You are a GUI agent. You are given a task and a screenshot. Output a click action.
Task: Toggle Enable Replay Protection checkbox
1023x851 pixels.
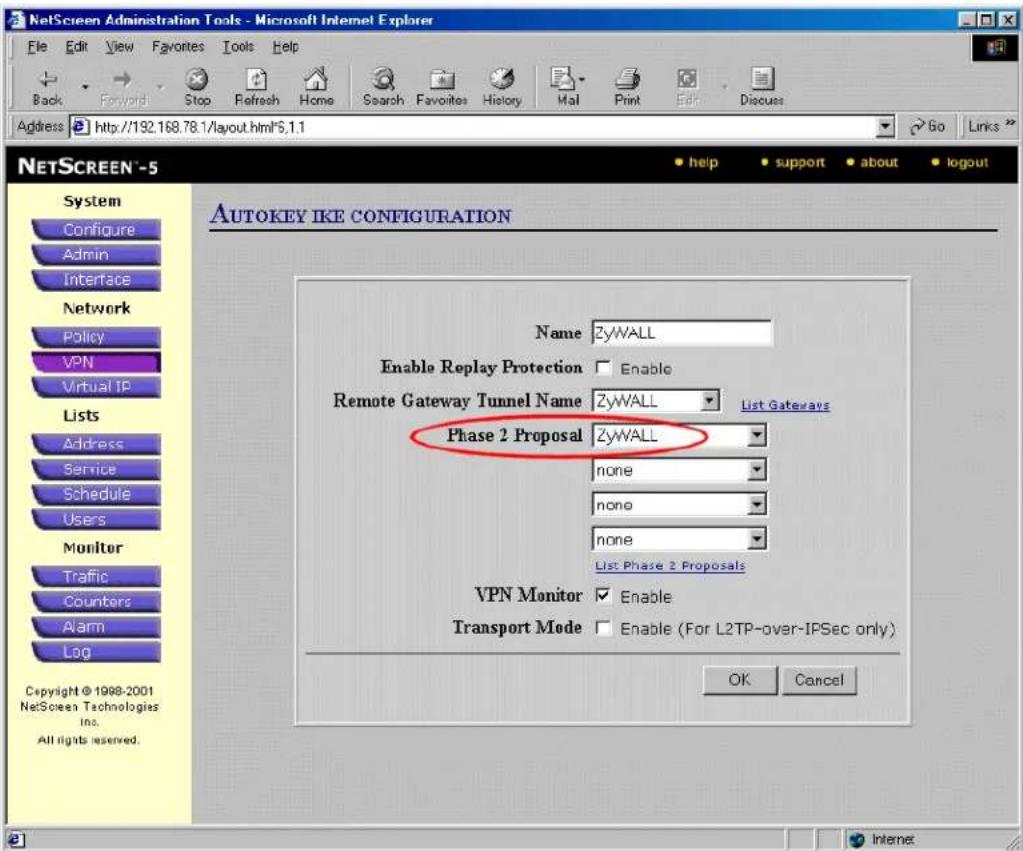(602, 368)
